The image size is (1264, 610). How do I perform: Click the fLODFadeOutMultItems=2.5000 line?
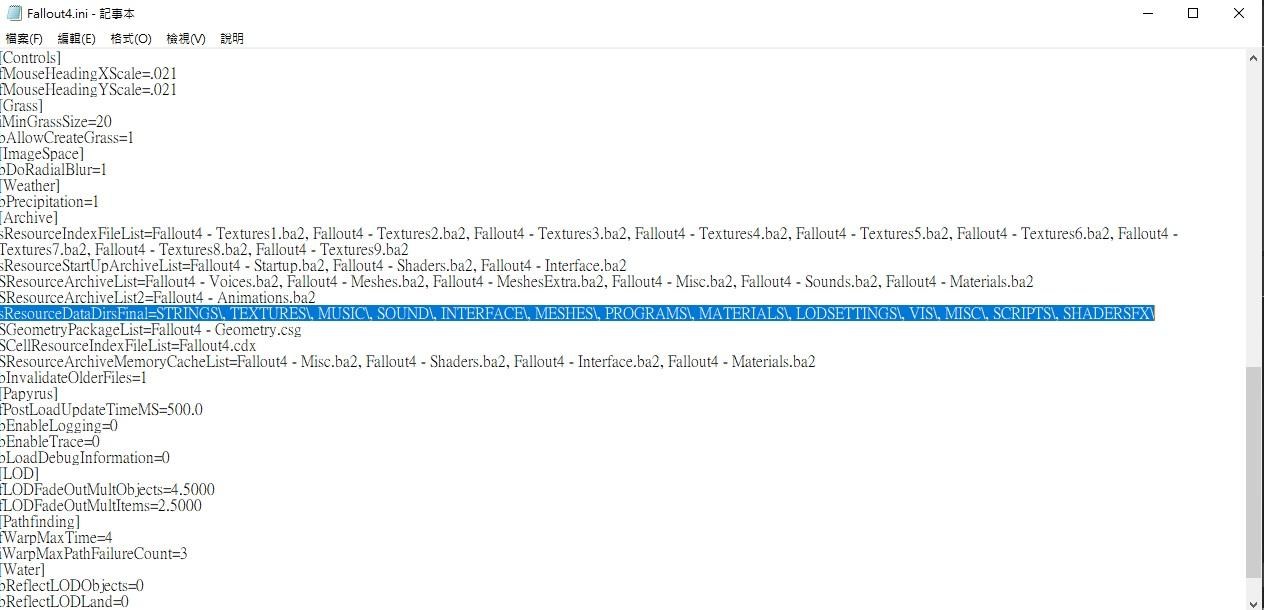[x=101, y=506]
